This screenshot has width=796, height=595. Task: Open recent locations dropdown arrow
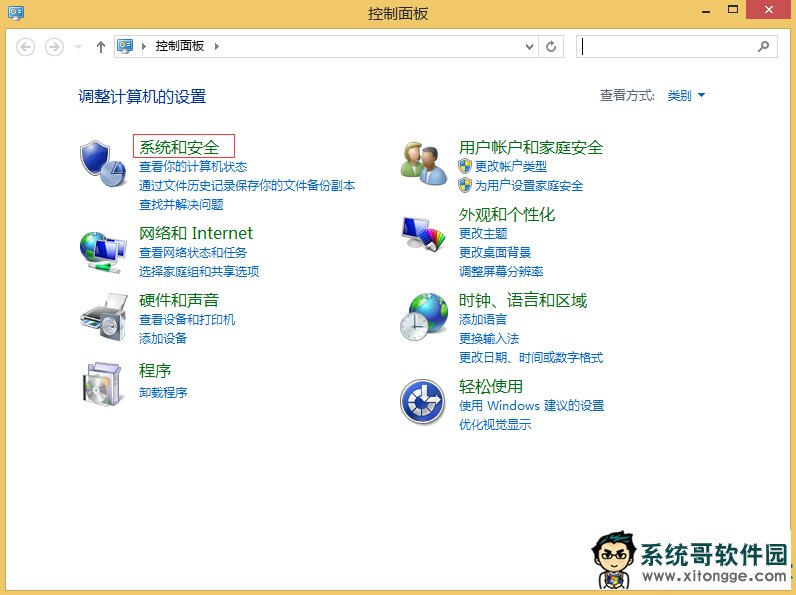[x=78, y=47]
